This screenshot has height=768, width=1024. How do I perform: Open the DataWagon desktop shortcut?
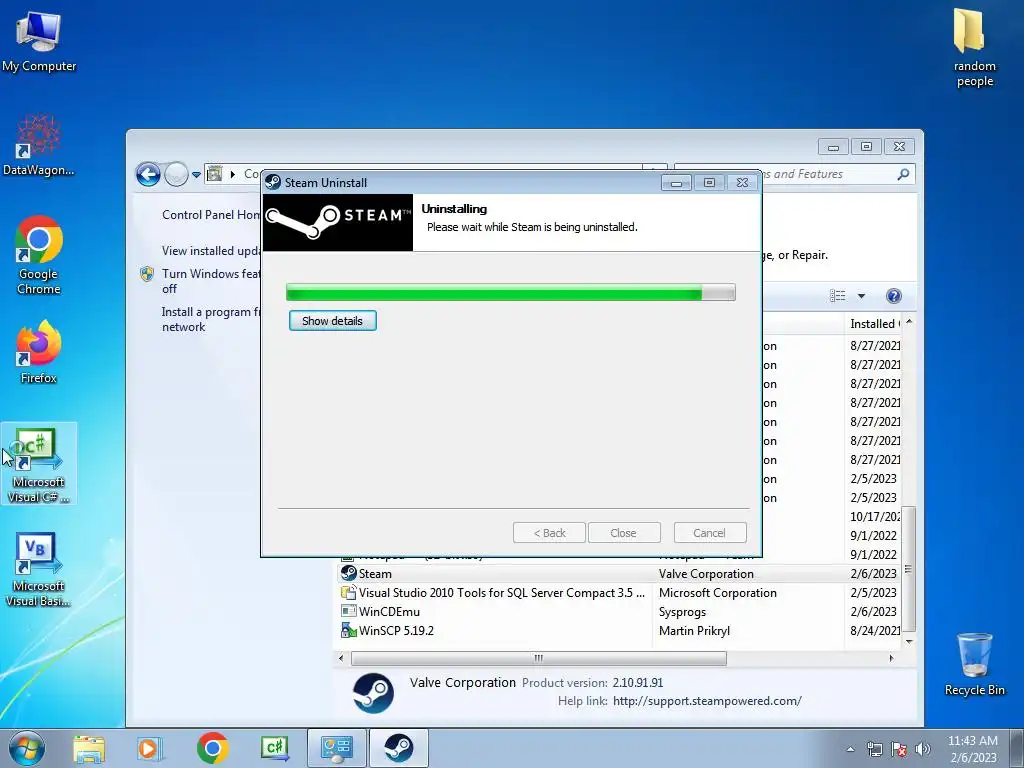coord(39,145)
